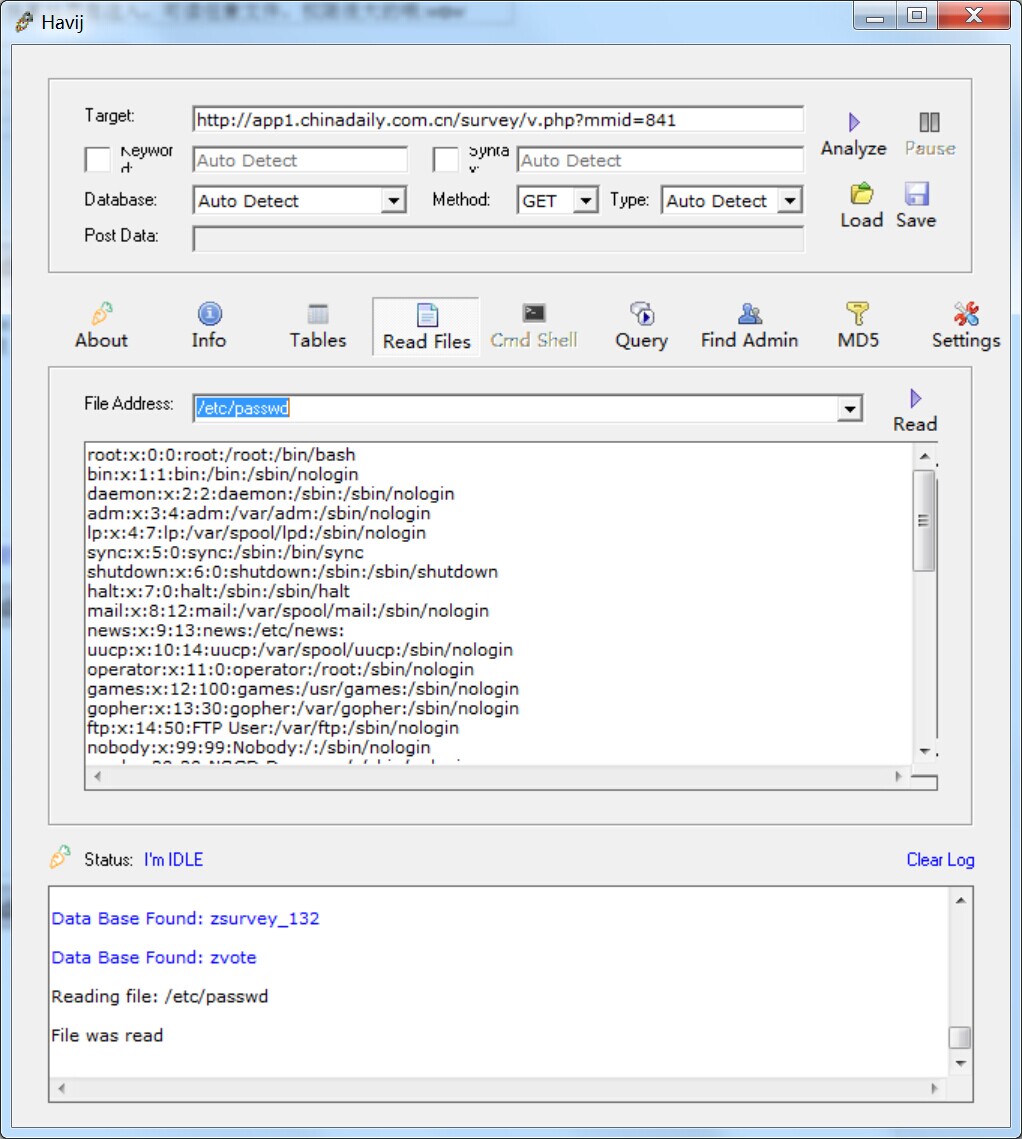Image resolution: width=1022 pixels, height=1139 pixels.
Task: Click the About label
Action: (x=102, y=340)
